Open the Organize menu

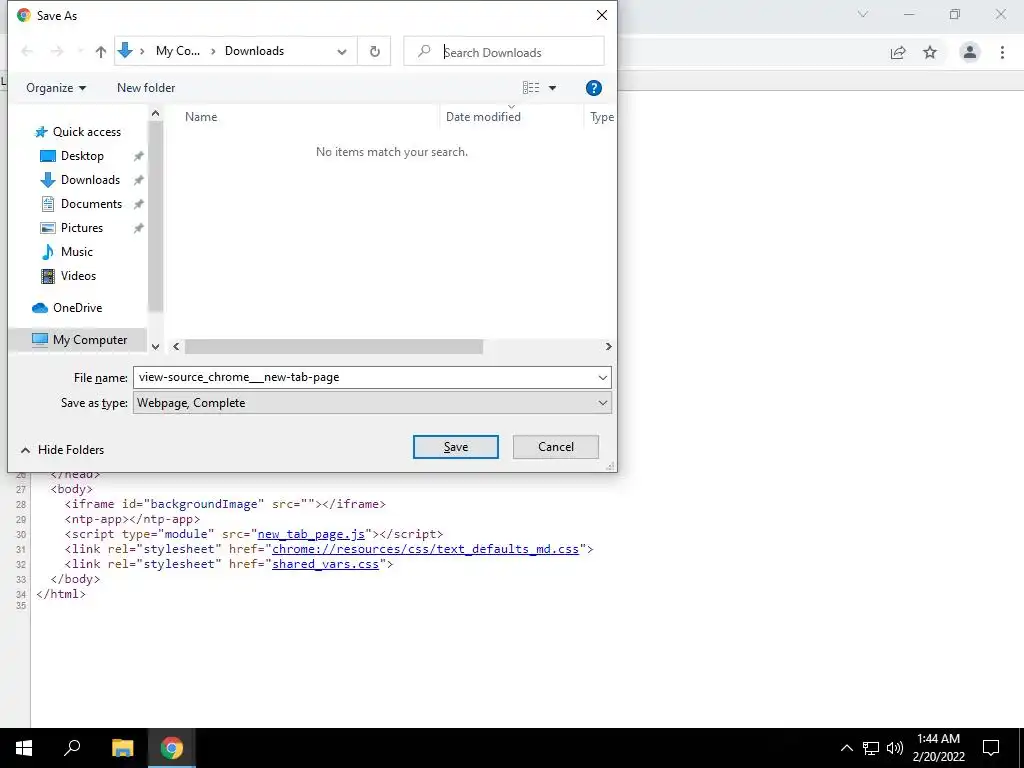pos(56,88)
